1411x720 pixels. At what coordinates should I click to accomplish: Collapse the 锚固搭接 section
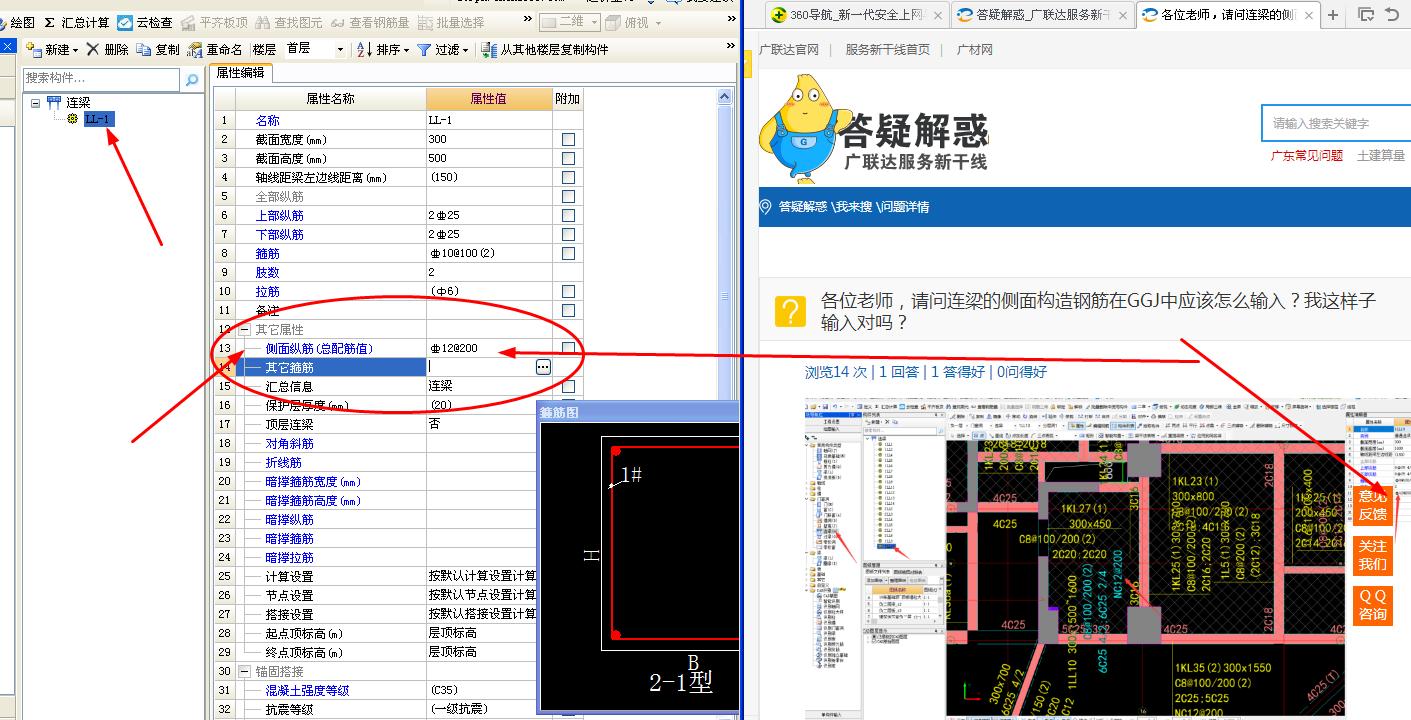(x=243, y=672)
